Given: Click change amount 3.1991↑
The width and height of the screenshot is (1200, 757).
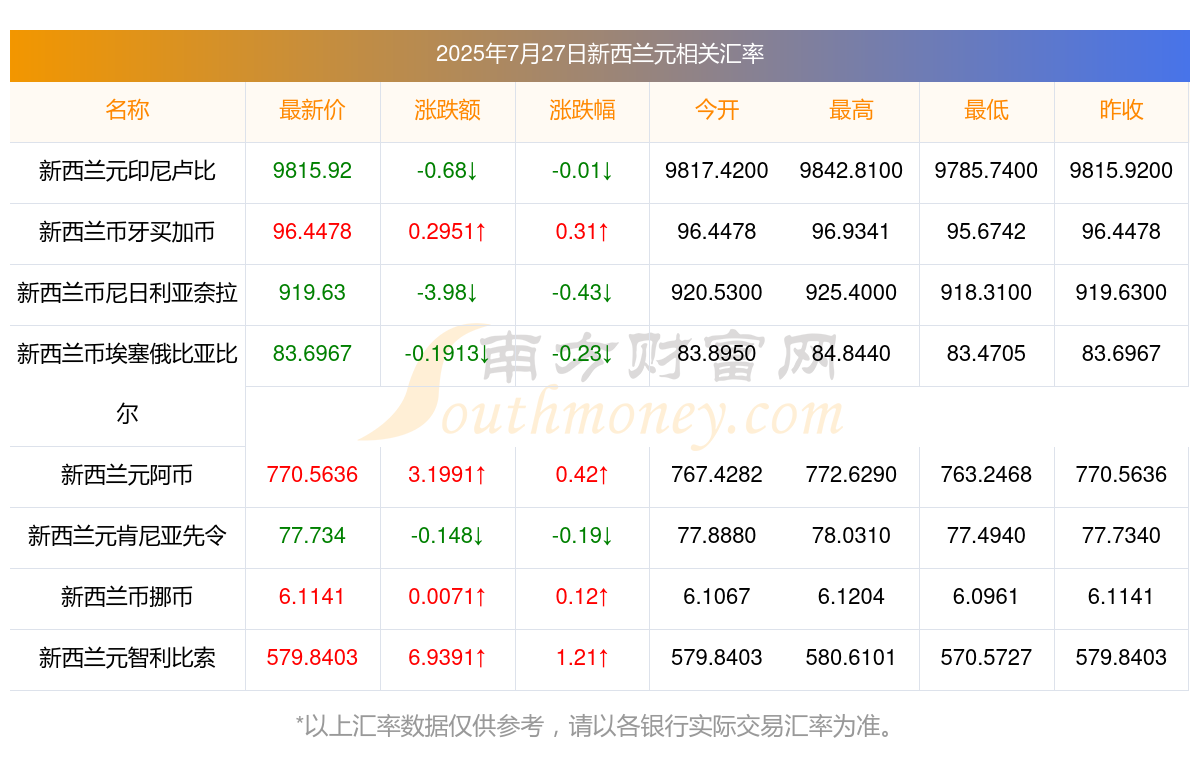Looking at the screenshot, I should pos(447,475).
